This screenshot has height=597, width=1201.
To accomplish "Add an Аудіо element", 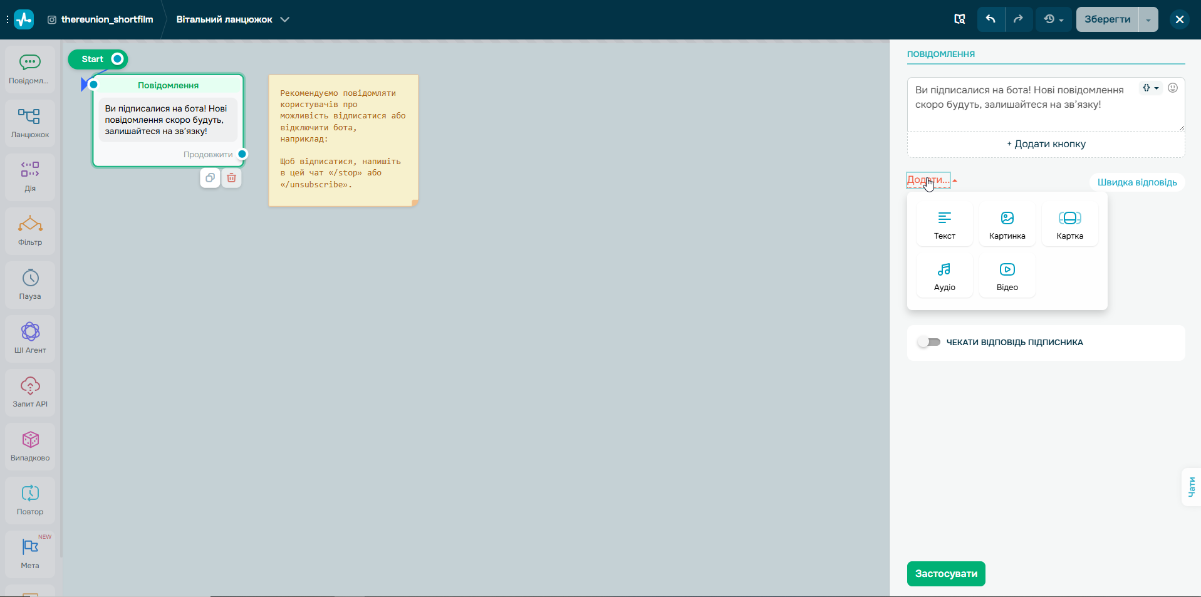I will [x=945, y=277].
